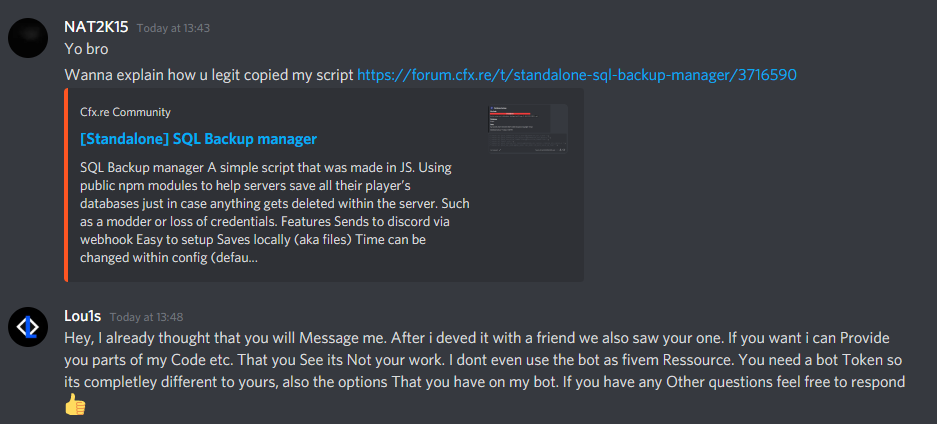The height and width of the screenshot is (424, 937).
Task: Click the Today at 13:43 timestamp
Action: [x=173, y=28]
